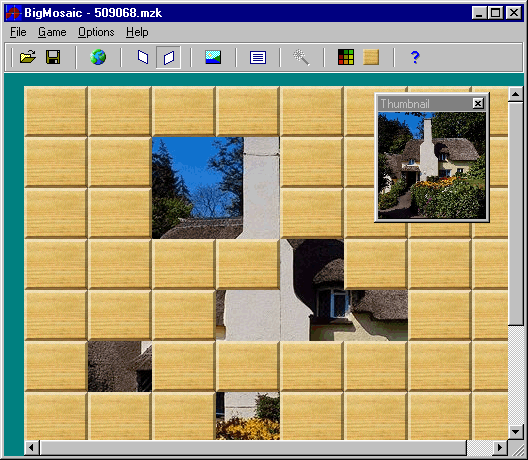The image size is (528, 460).
Task: Click the horizontal scrollbar right arrow
Action: [x=500, y=448]
